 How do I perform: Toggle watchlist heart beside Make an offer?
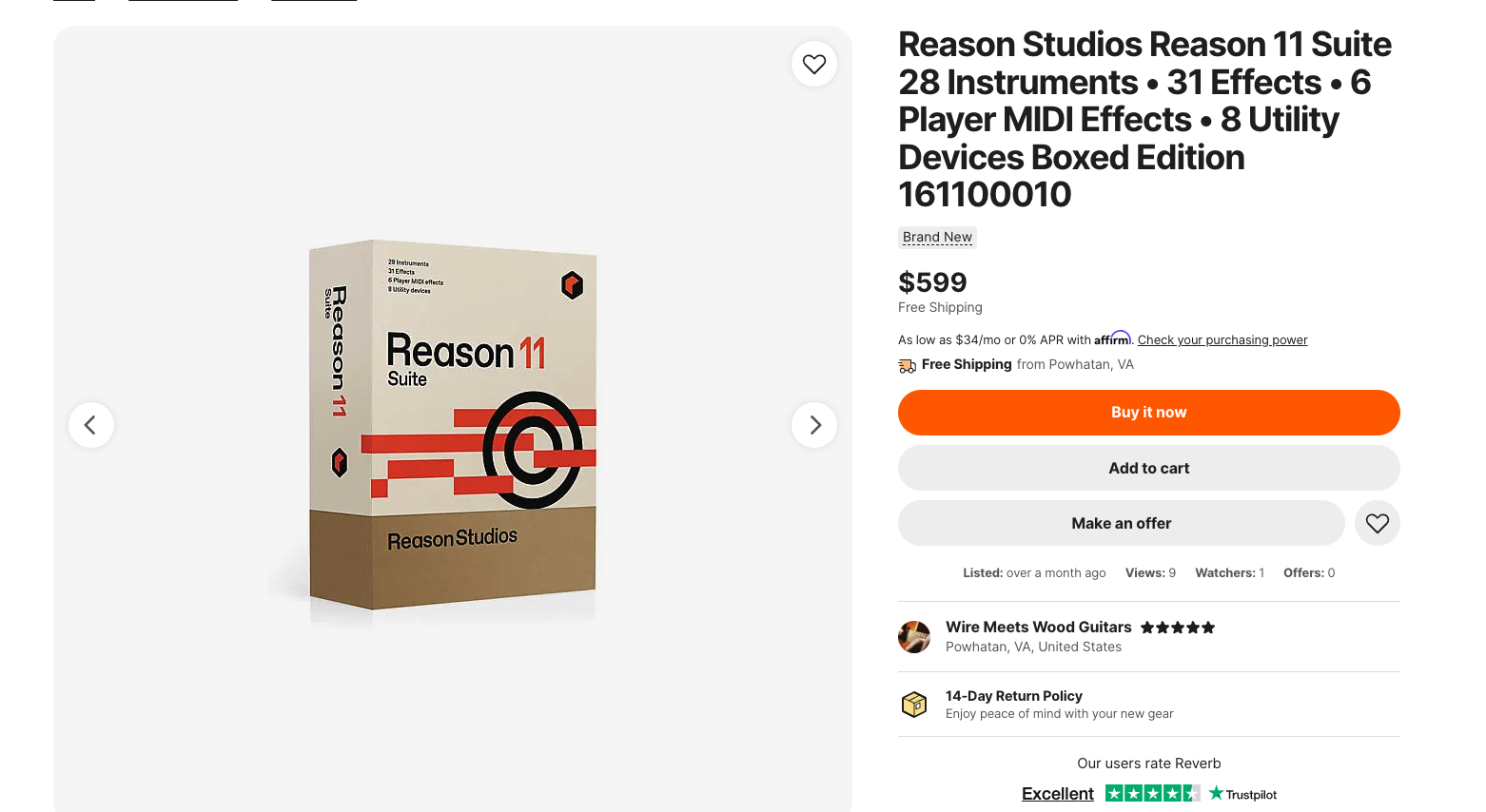pyautogui.click(x=1377, y=523)
